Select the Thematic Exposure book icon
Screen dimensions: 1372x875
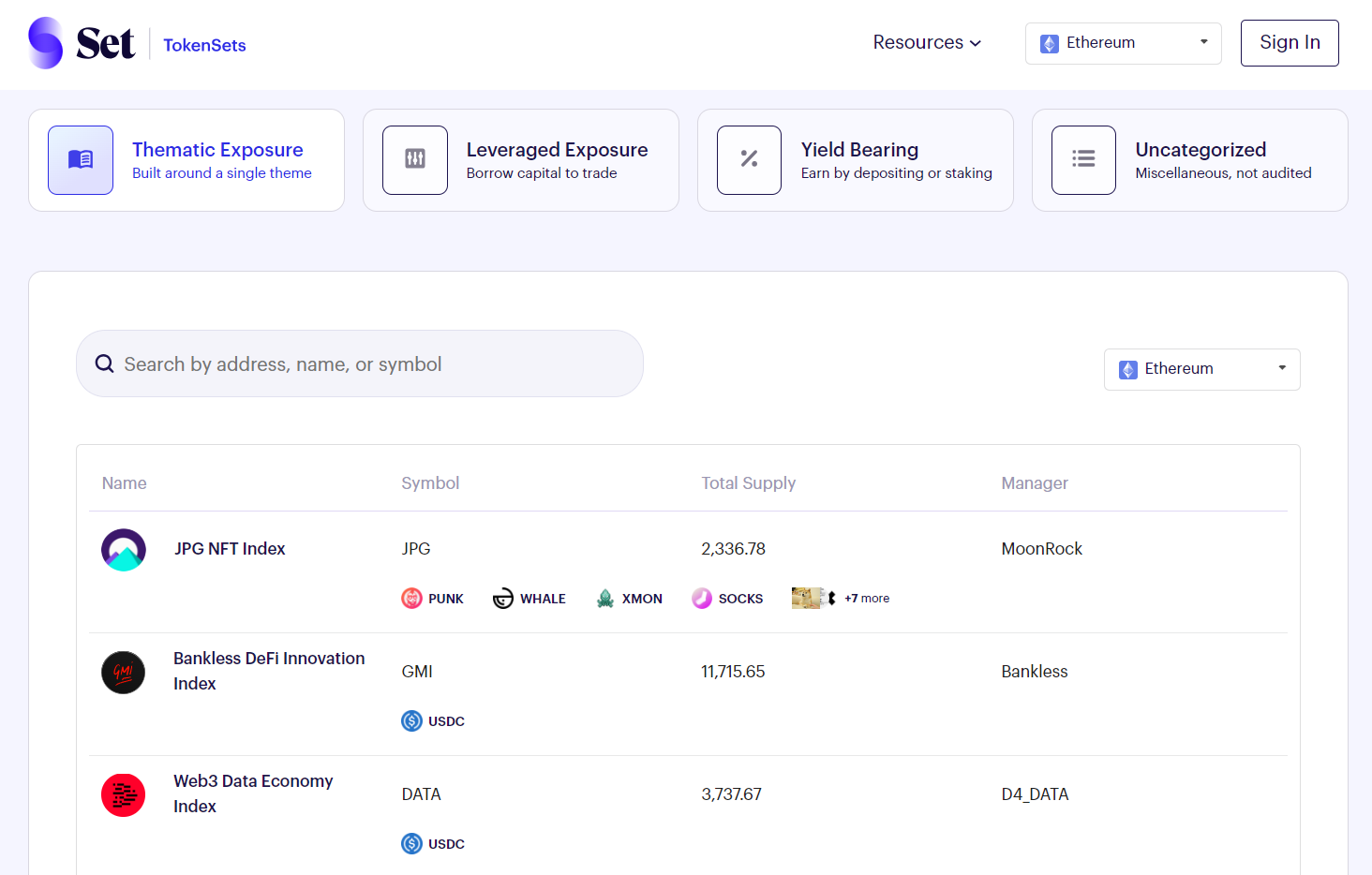(x=81, y=160)
